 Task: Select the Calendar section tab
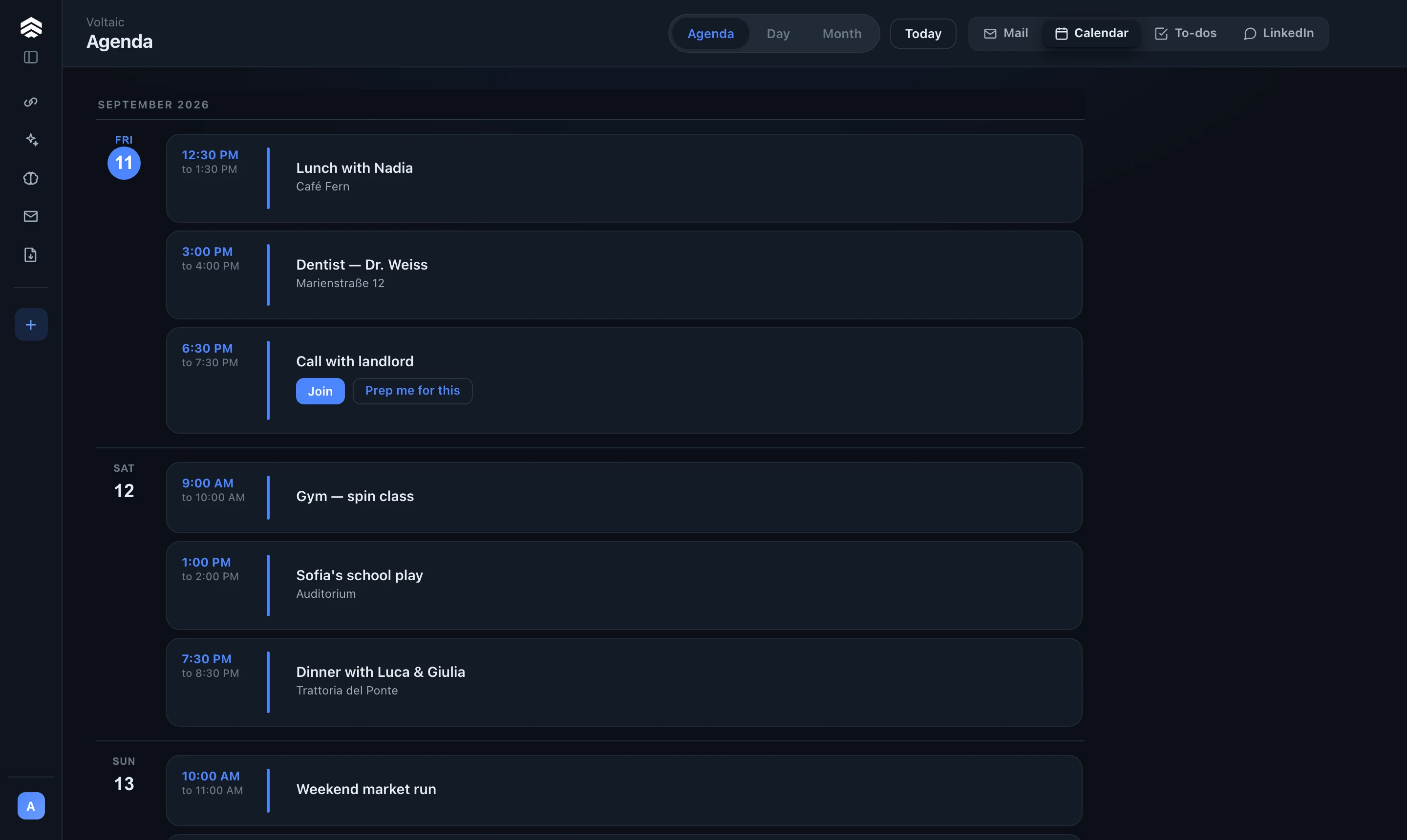[1091, 33]
